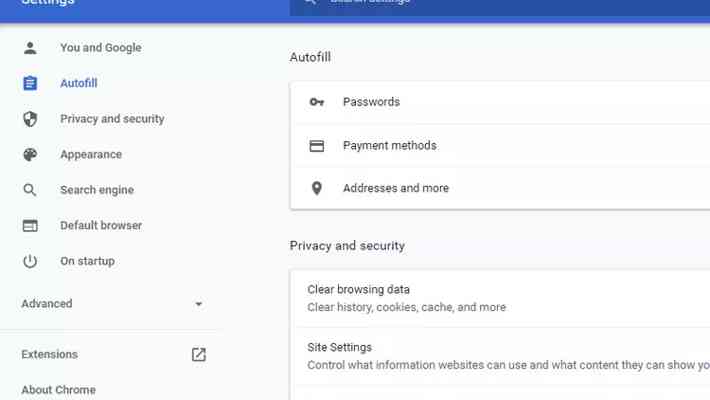Click the Payment methods card icon

point(317,146)
